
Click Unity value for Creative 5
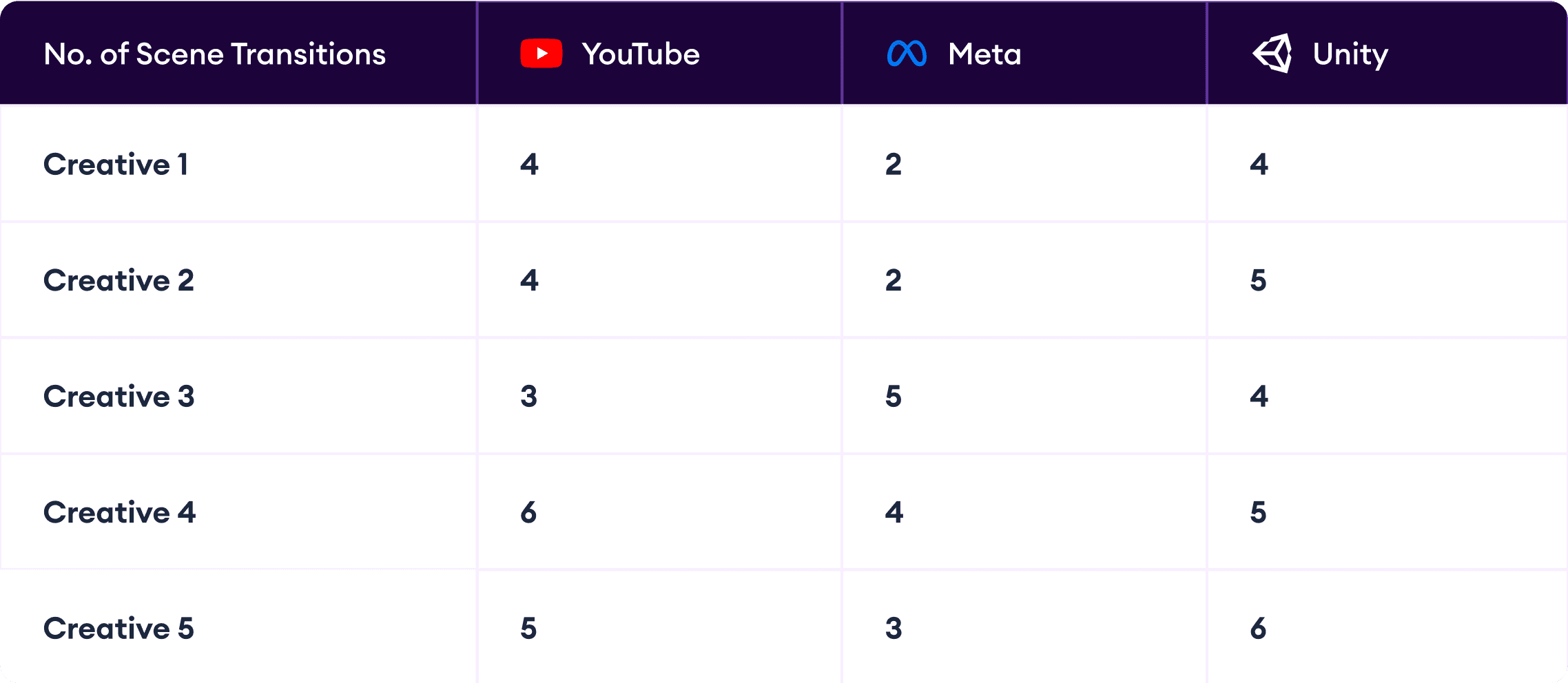coord(1259,629)
